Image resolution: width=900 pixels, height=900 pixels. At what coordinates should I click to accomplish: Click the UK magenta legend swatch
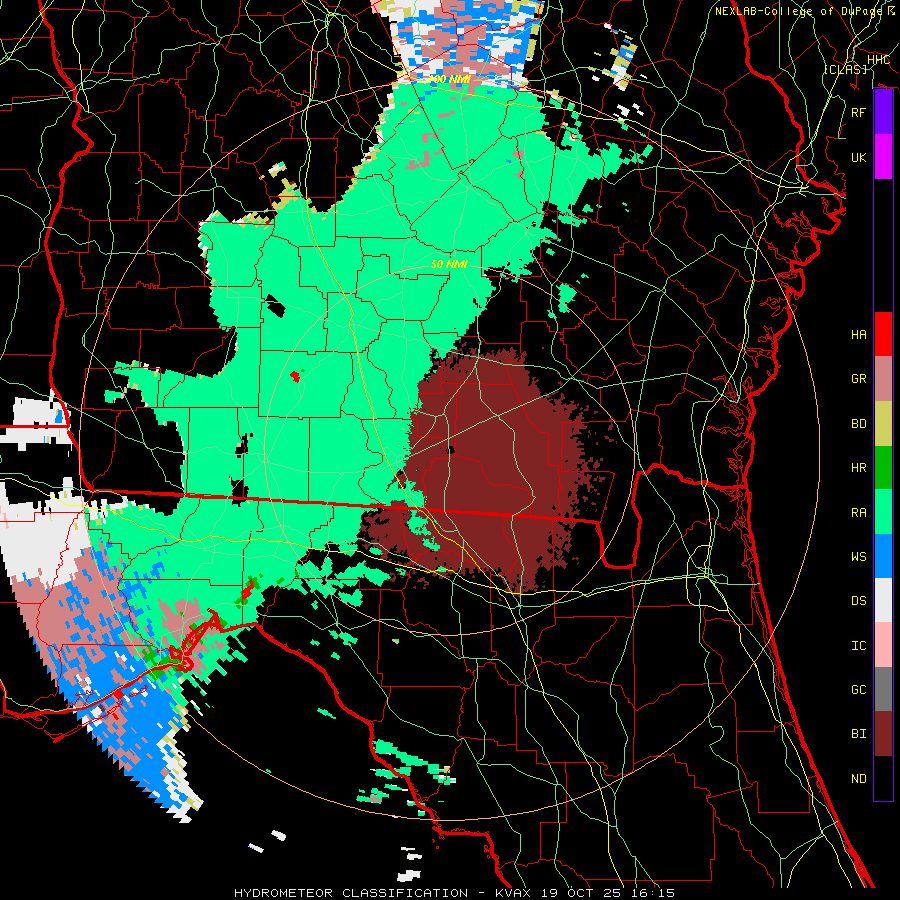coord(883,157)
